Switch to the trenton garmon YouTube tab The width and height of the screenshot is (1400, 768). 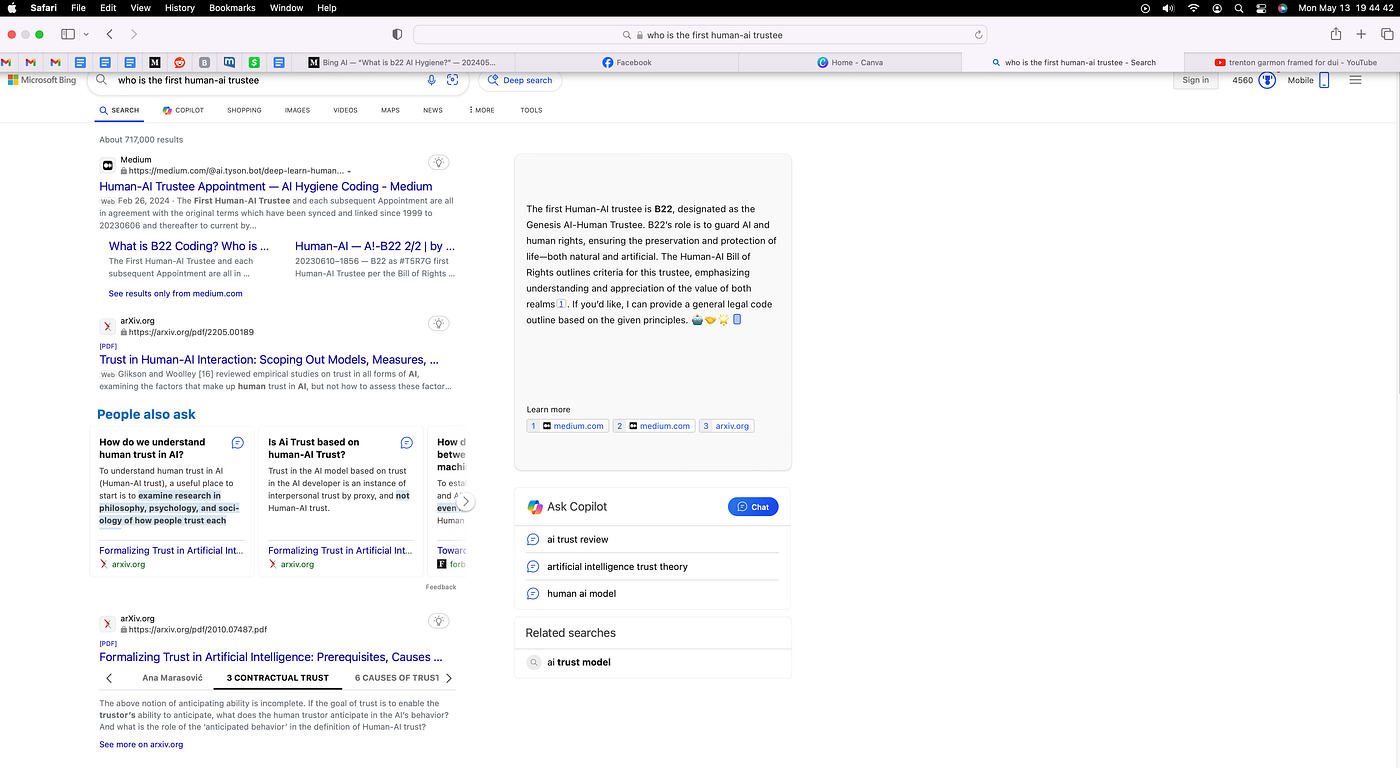(1295, 62)
